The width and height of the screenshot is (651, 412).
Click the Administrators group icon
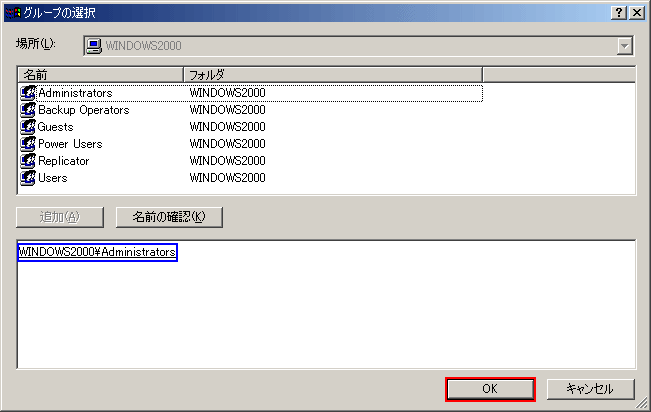(x=28, y=93)
